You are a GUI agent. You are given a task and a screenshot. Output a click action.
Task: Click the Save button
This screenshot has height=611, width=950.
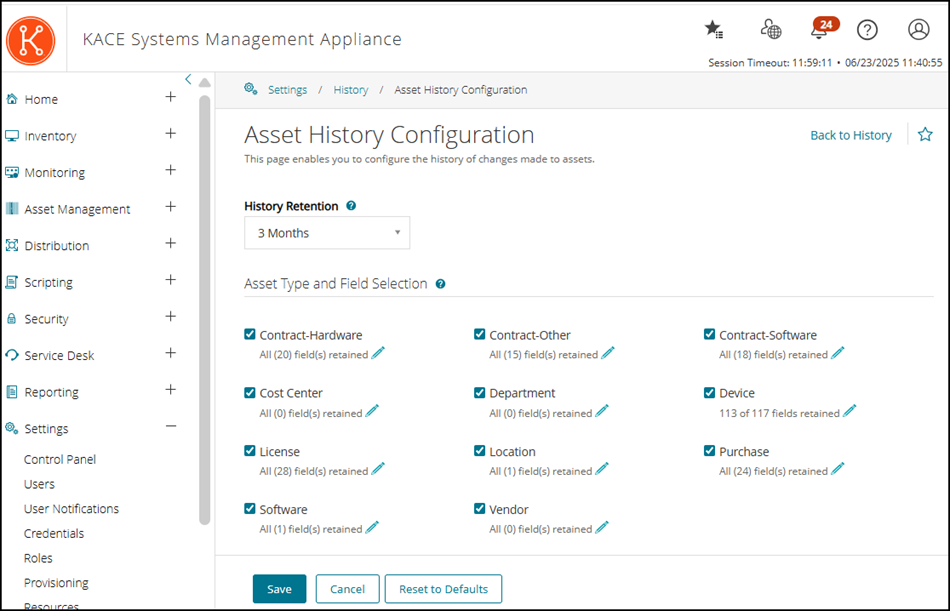click(x=279, y=589)
